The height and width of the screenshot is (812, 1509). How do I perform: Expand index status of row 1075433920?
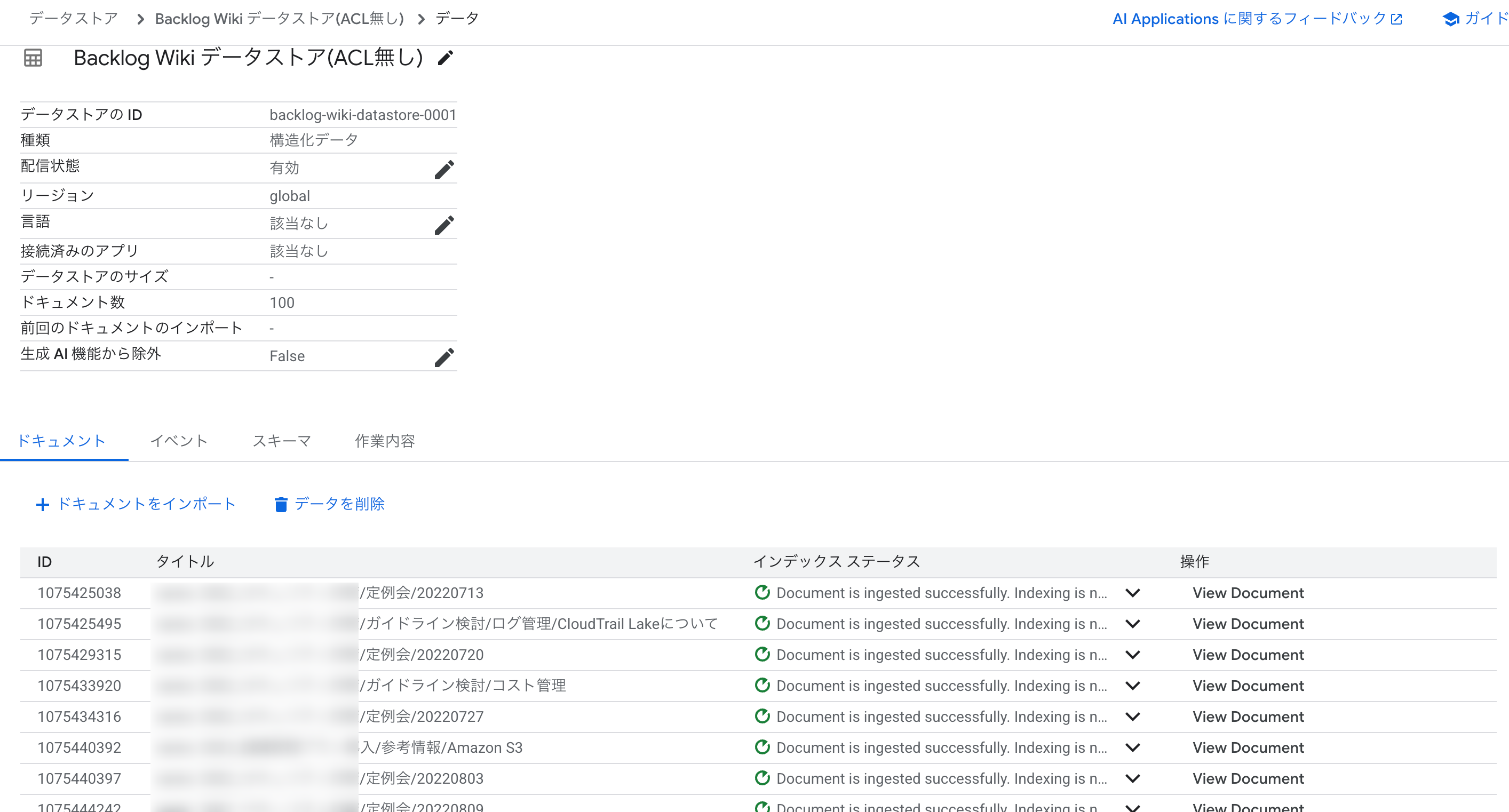(1133, 686)
